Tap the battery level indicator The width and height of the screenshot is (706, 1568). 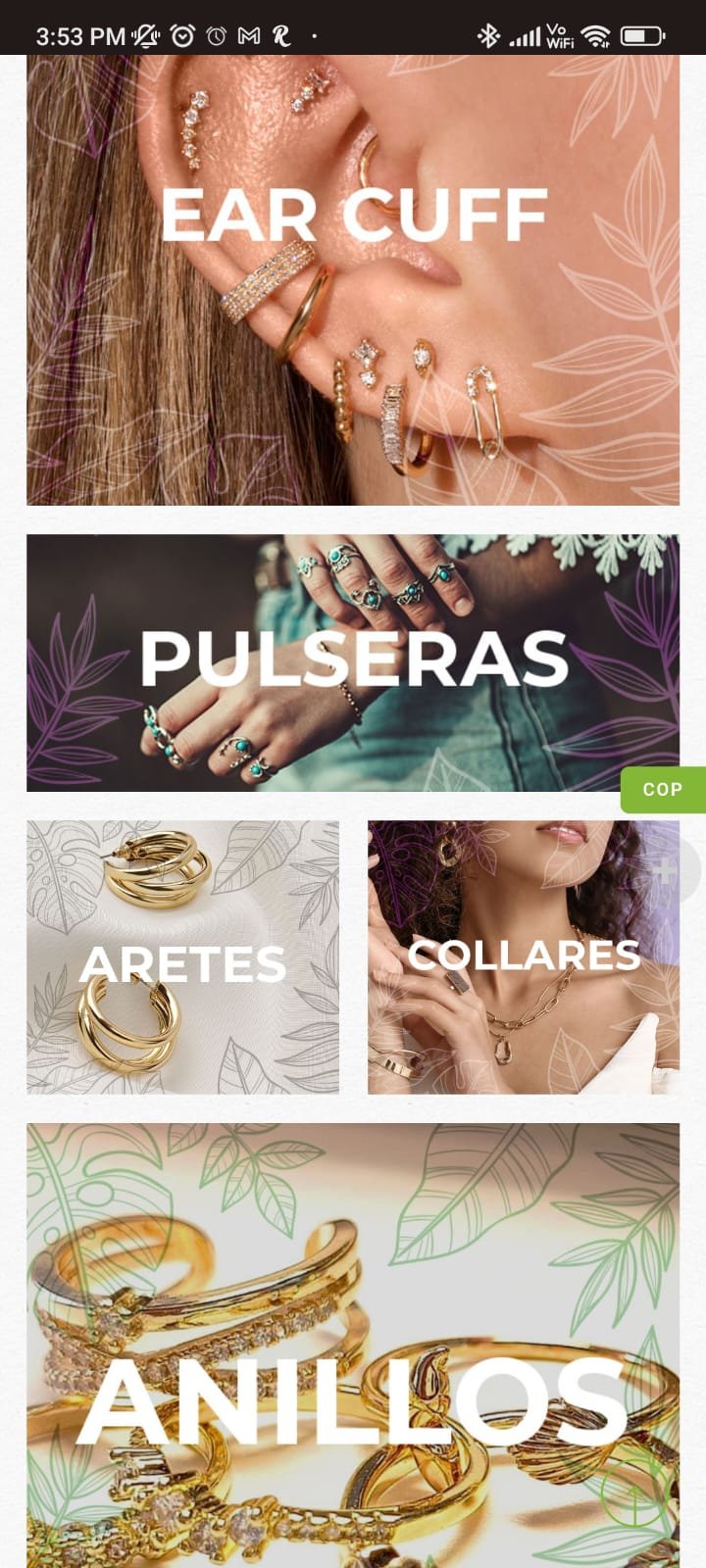click(x=642, y=37)
